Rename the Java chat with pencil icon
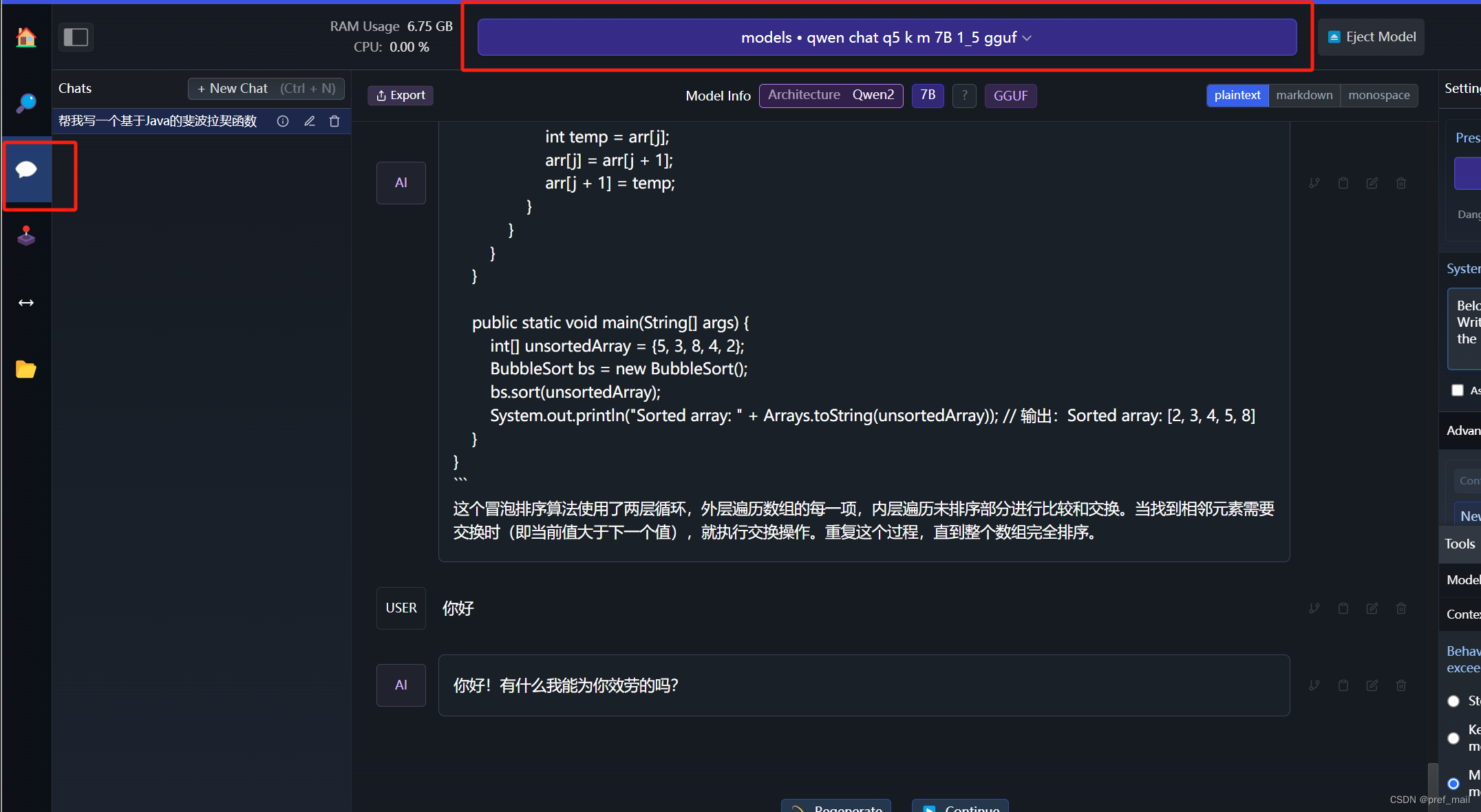This screenshot has width=1481, height=812. tap(310, 121)
